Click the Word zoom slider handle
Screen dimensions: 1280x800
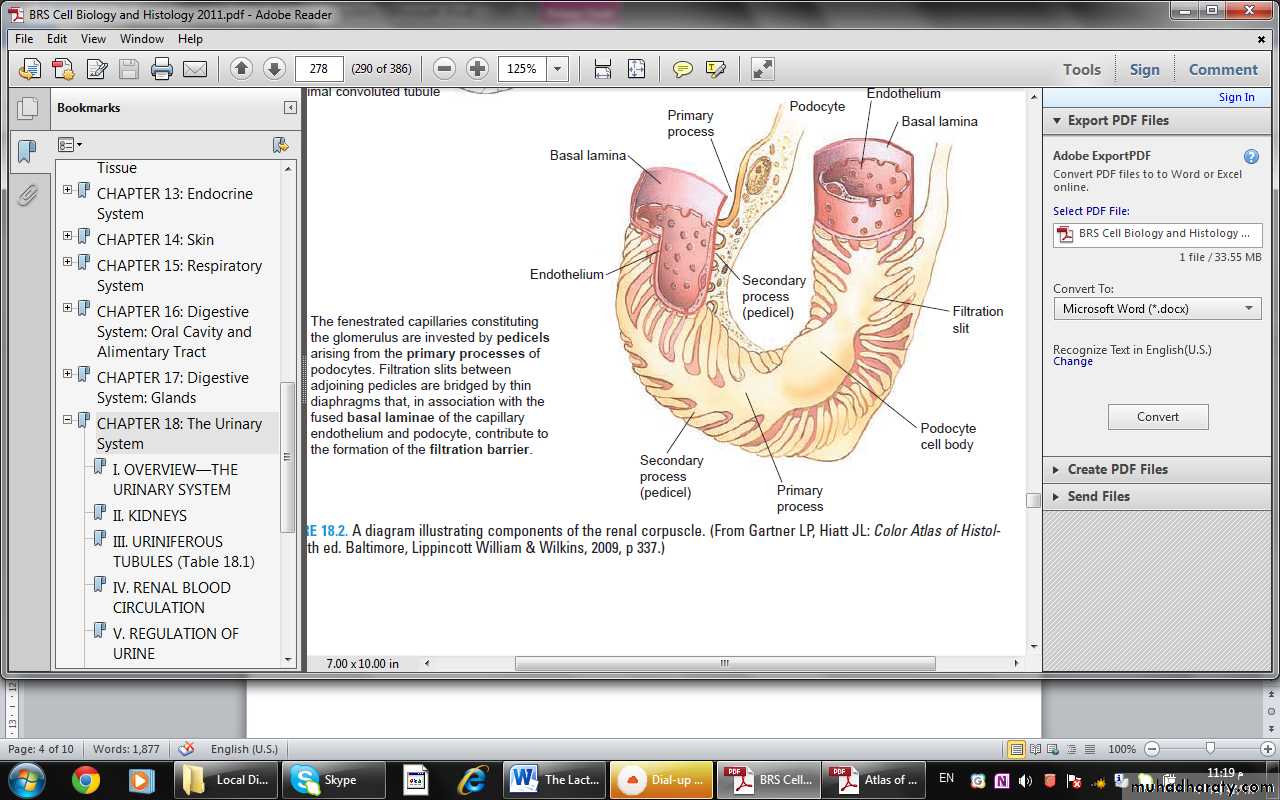(1210, 749)
